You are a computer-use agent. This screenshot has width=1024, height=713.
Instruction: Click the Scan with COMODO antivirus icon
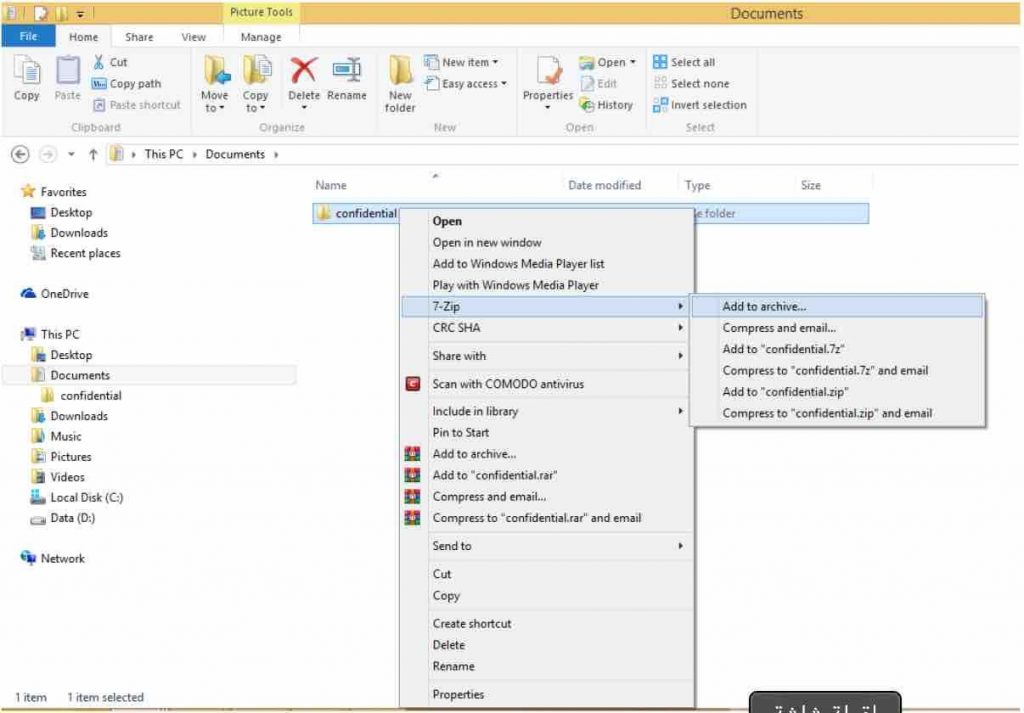point(413,383)
